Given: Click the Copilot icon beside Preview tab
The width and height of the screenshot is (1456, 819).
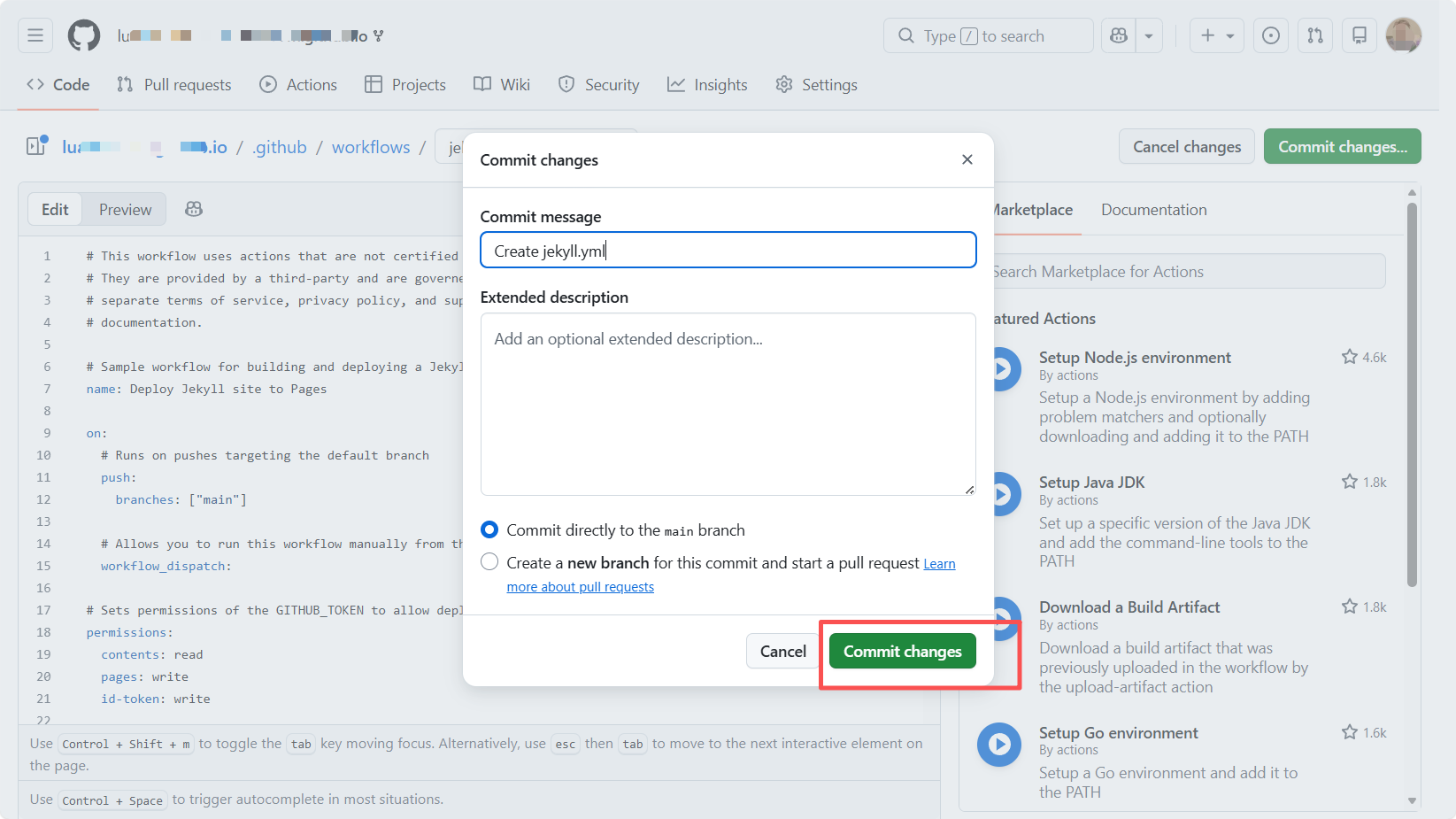Looking at the screenshot, I should pyautogui.click(x=194, y=209).
